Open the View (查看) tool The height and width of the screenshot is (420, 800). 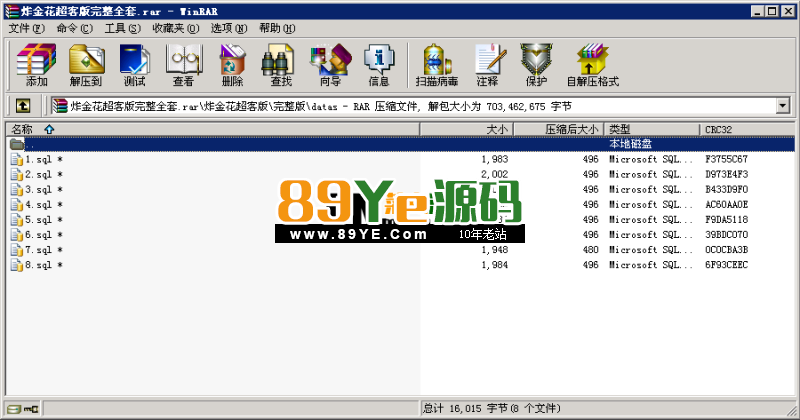[x=183, y=65]
